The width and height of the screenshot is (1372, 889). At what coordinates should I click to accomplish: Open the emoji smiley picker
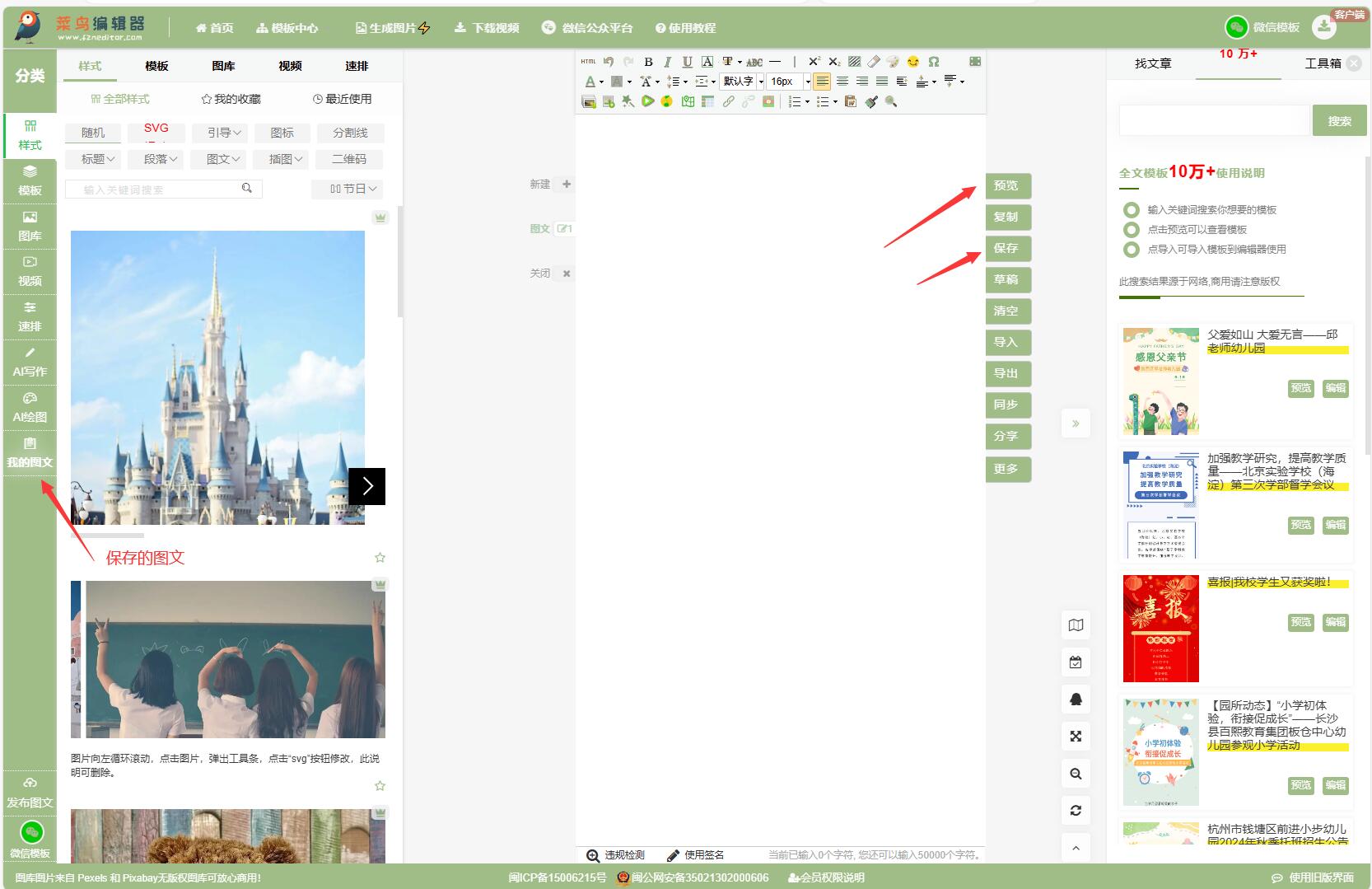pos(913,62)
